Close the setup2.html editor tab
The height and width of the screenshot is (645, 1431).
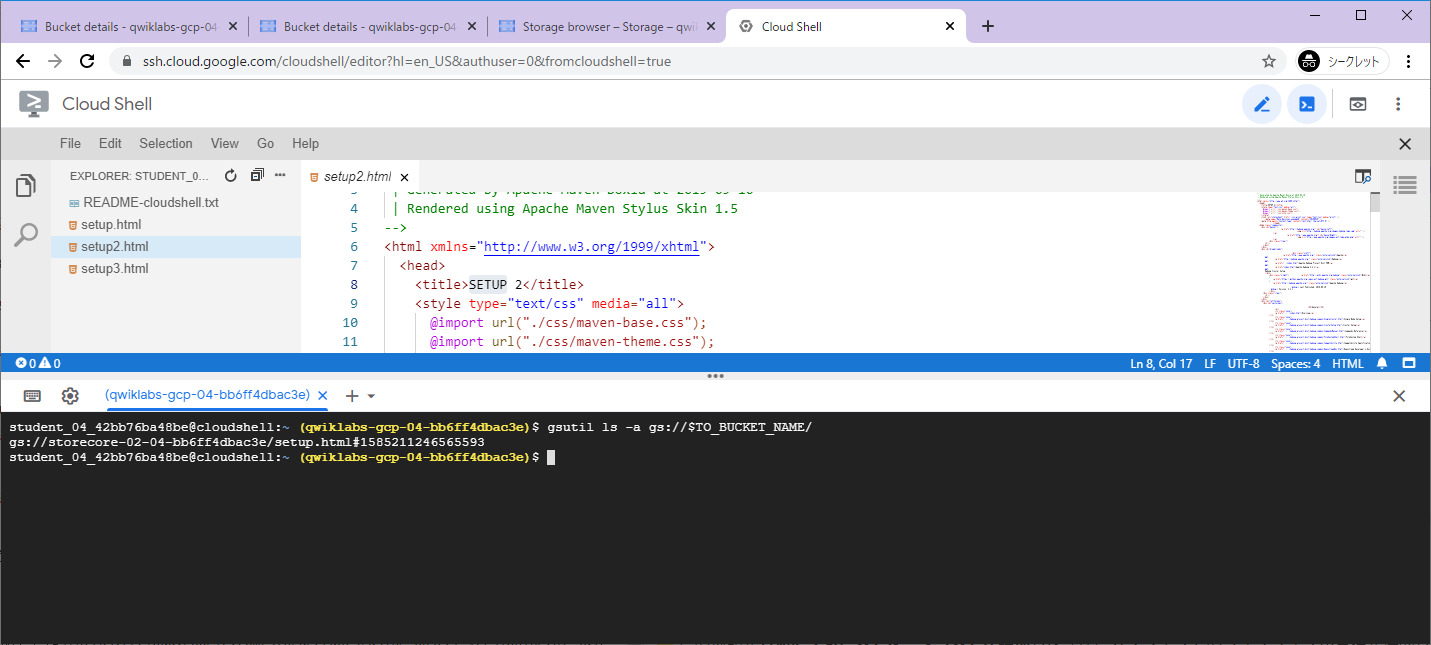point(404,177)
